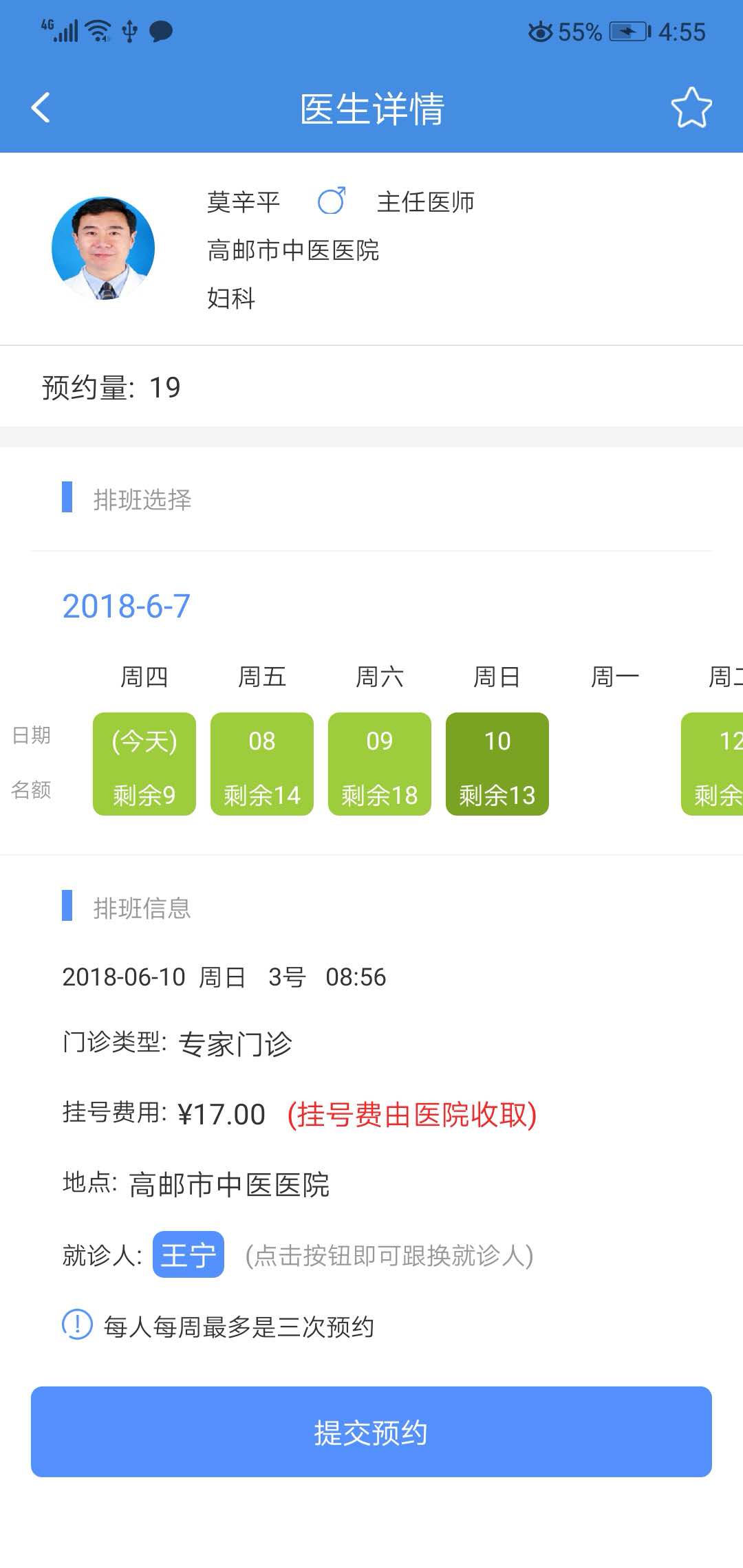The height and width of the screenshot is (1568, 743).
Task: Tap the back arrow icon
Action: click(41, 108)
